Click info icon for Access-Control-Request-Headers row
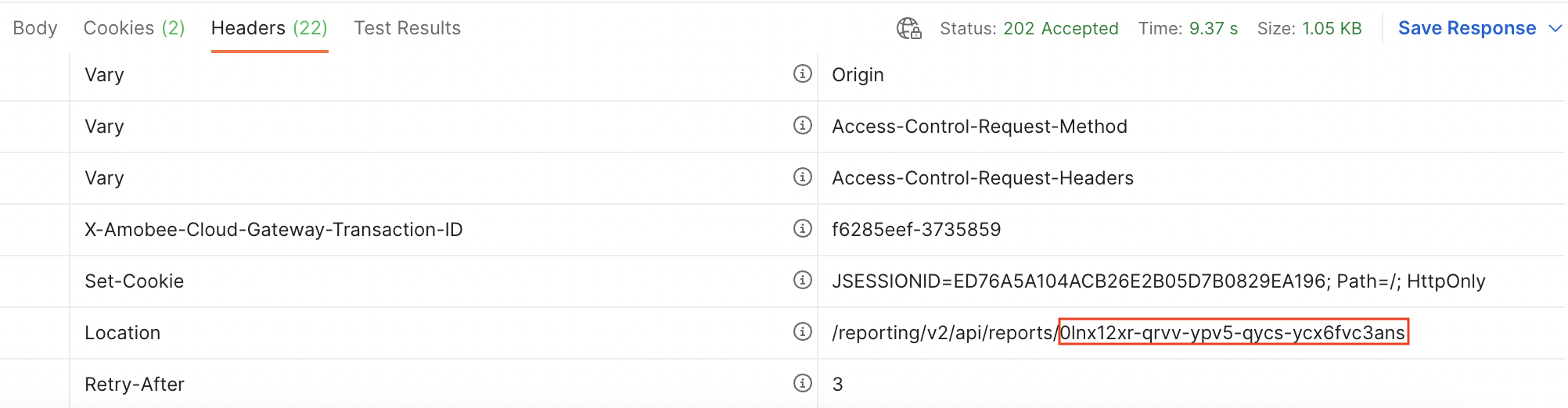This screenshot has width=1568, height=408. click(x=802, y=177)
